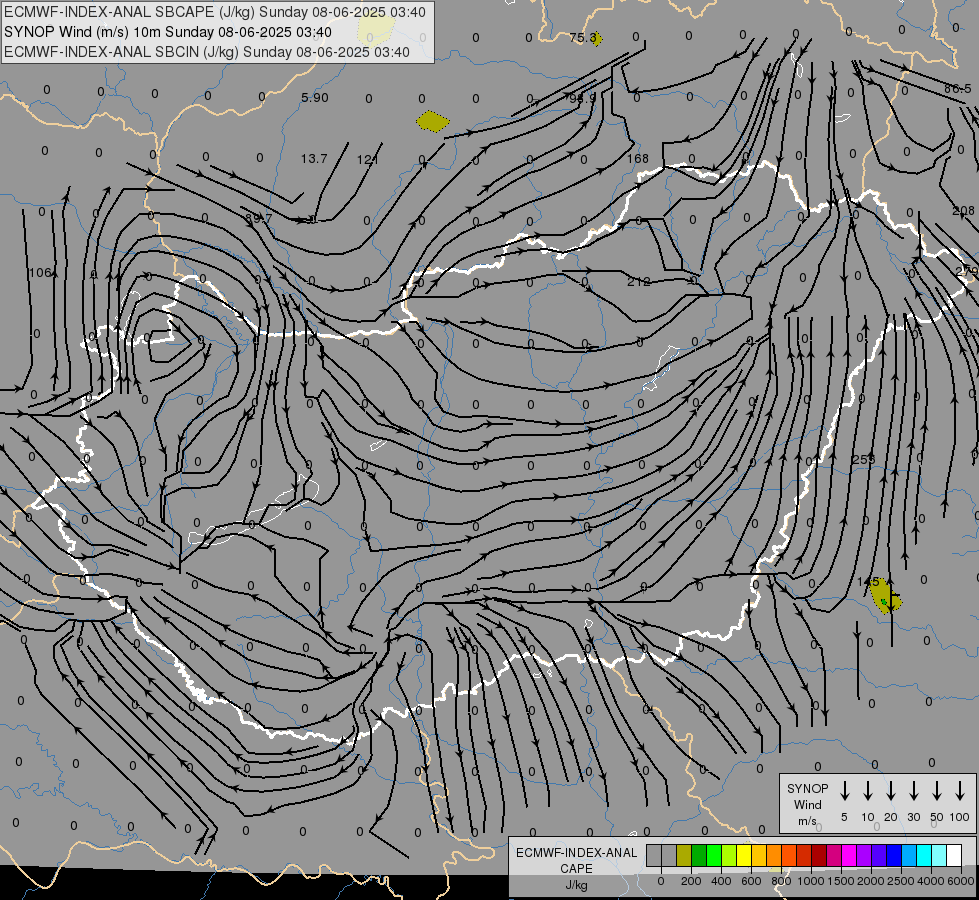
Task: Click the '145' CAPE value on map
Action: (868, 581)
